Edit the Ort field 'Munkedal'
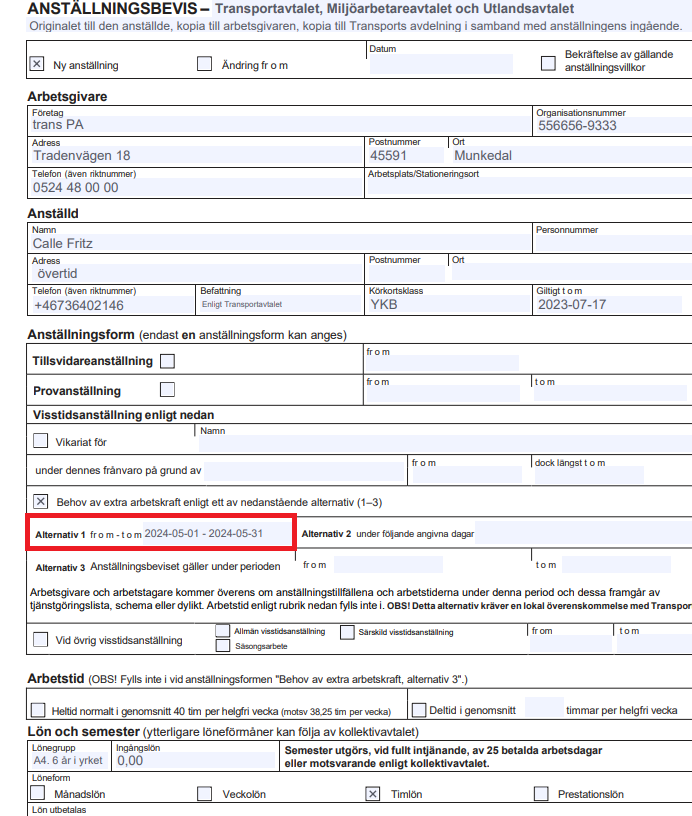This screenshot has height=816, width=692. click(572, 156)
